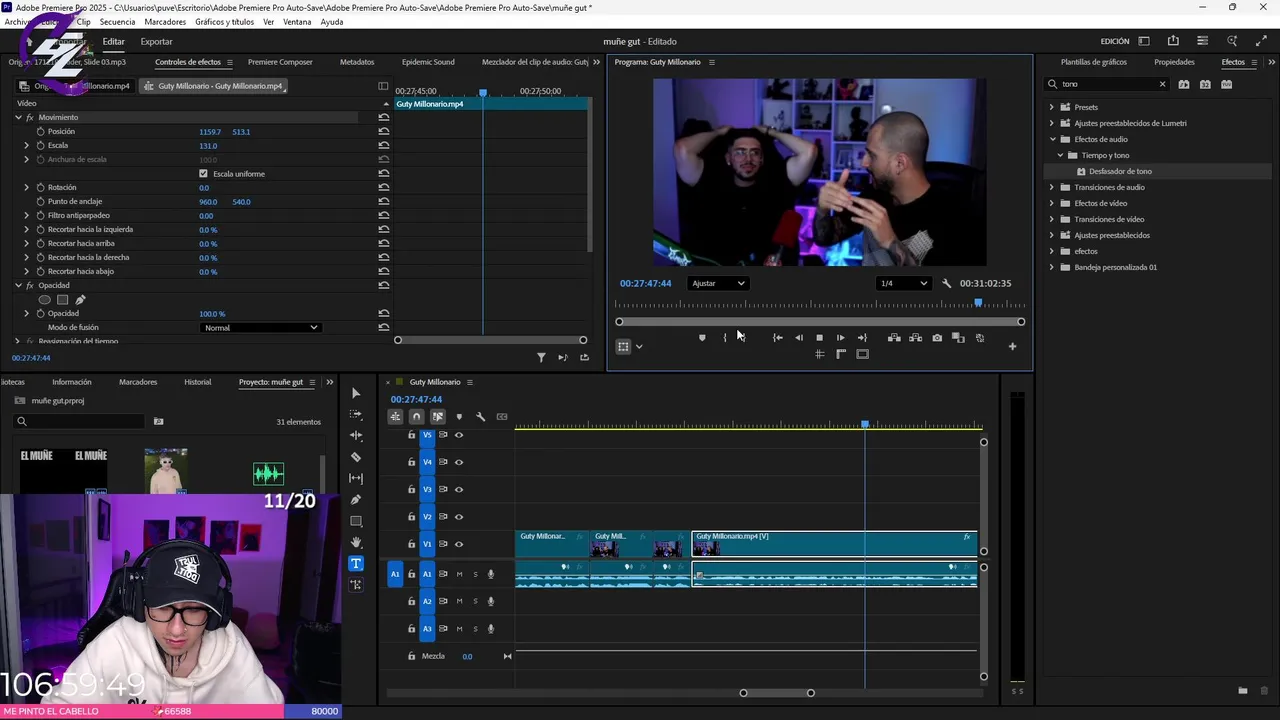
Task: Switch to Exportar workspace tab
Action: pos(156,41)
